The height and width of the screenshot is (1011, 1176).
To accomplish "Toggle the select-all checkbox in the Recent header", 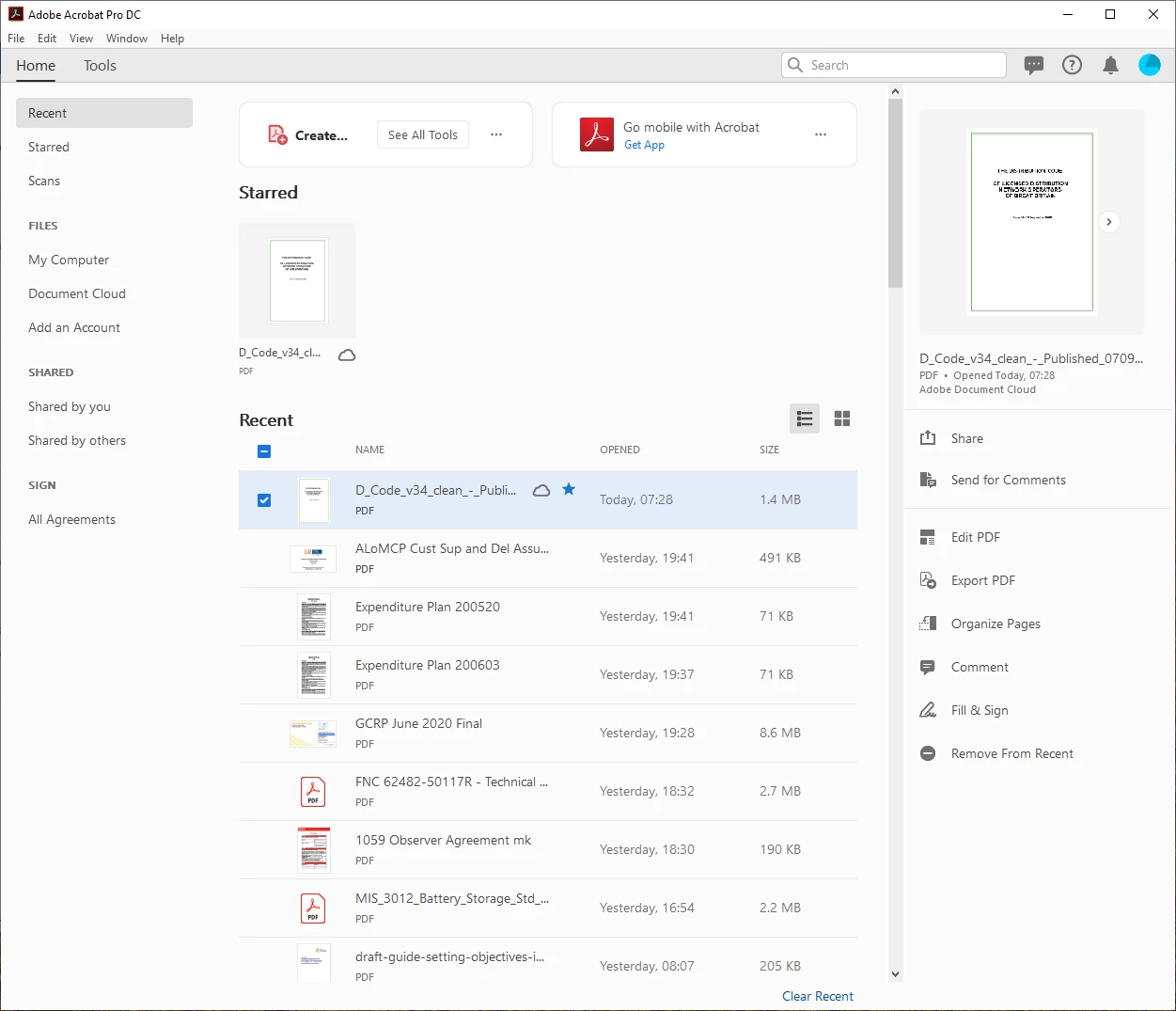I will coord(264,451).
